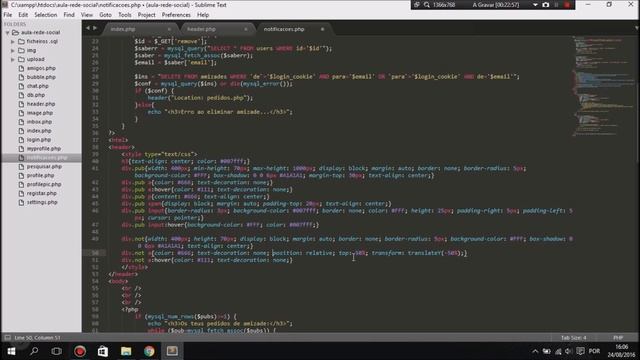Pause the screen recording
This screenshot has width=640, height=360.
(557, 5)
